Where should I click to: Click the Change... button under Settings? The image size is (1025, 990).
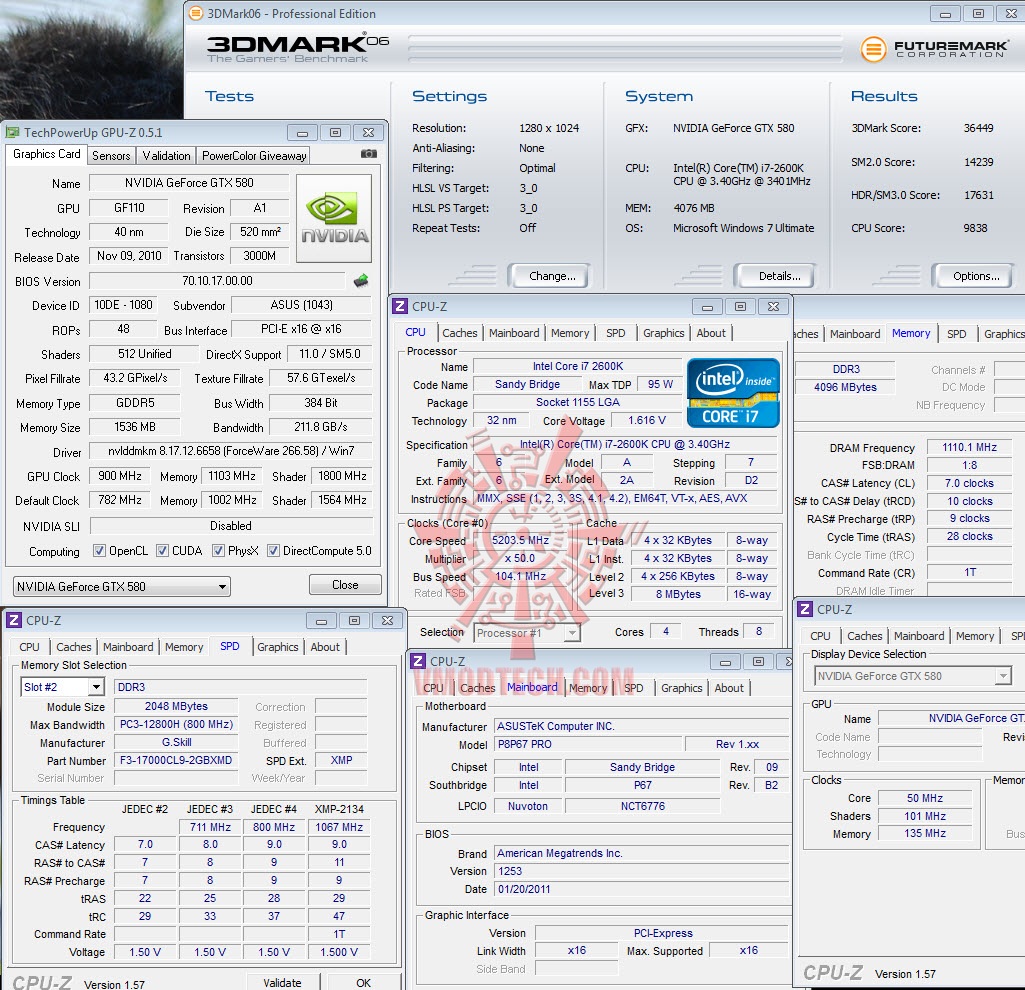[552, 276]
